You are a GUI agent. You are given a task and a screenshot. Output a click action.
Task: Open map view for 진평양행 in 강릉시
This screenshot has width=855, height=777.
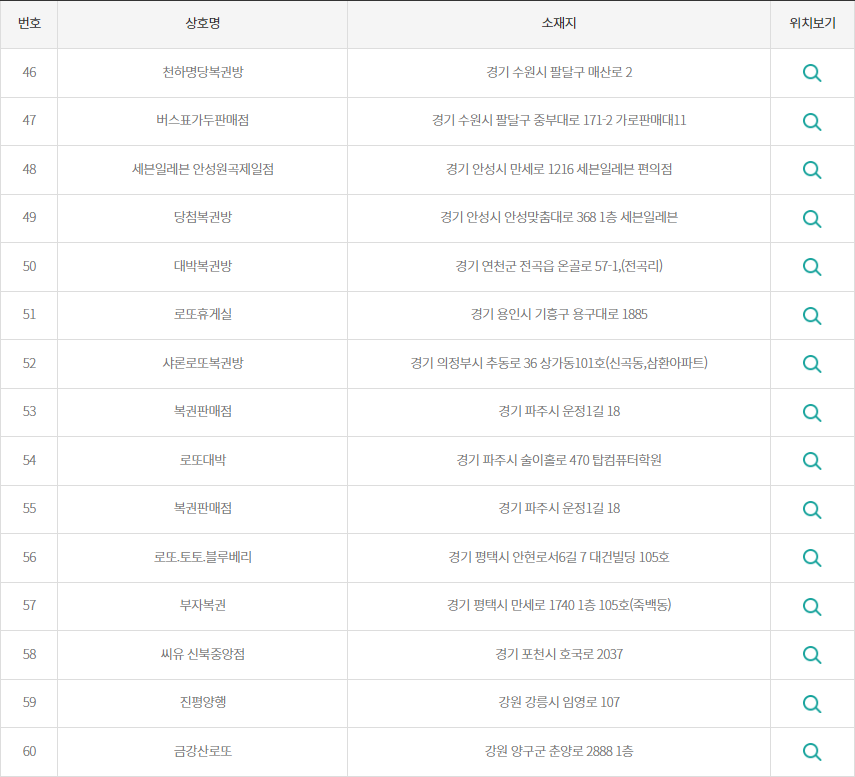pyautogui.click(x=812, y=704)
